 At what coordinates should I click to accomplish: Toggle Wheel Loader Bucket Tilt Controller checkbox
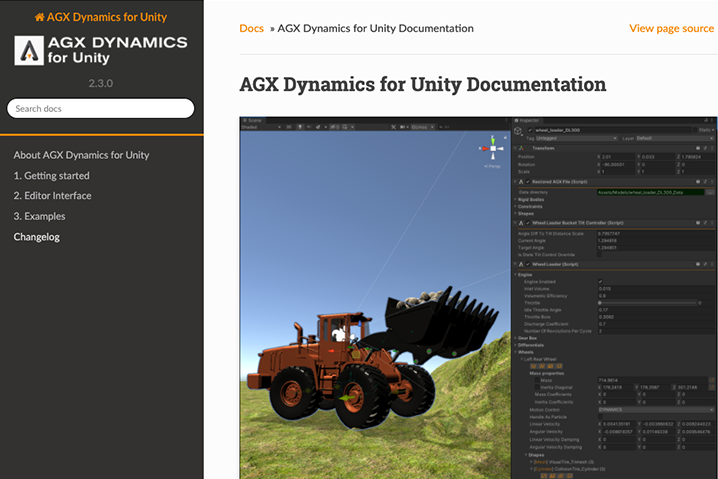coord(528,223)
